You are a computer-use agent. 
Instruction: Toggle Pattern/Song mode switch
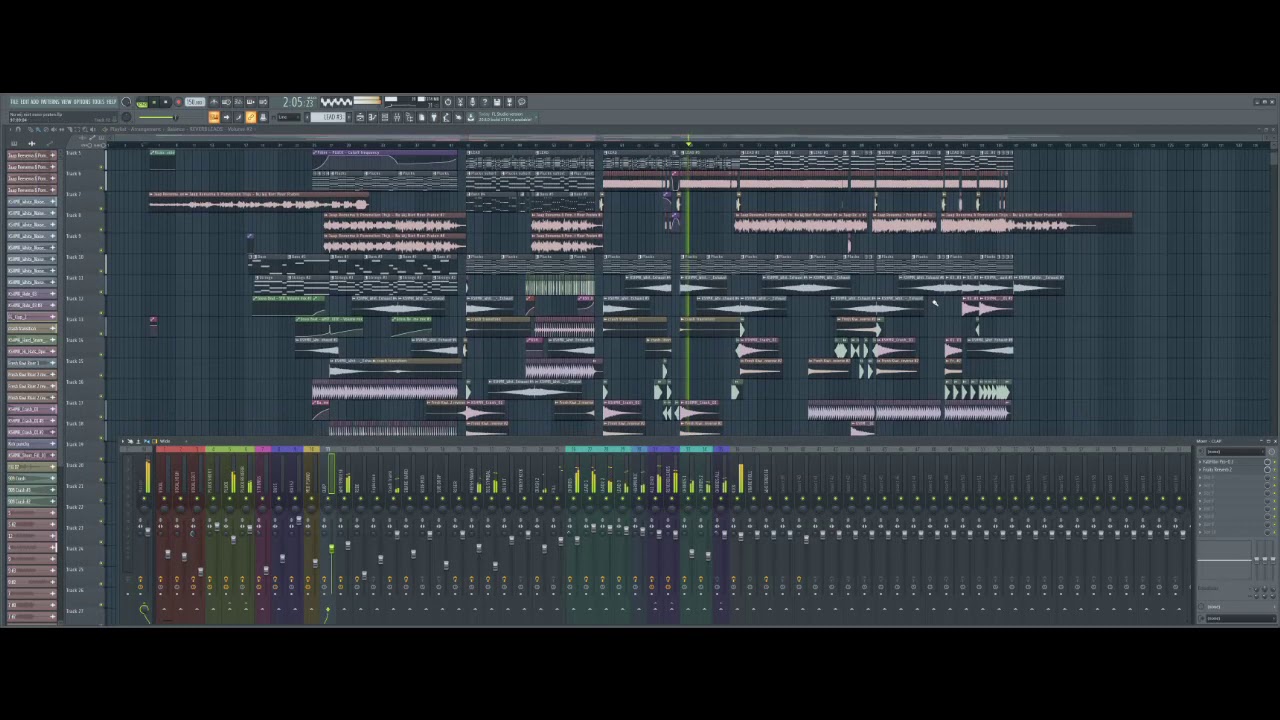(142, 104)
